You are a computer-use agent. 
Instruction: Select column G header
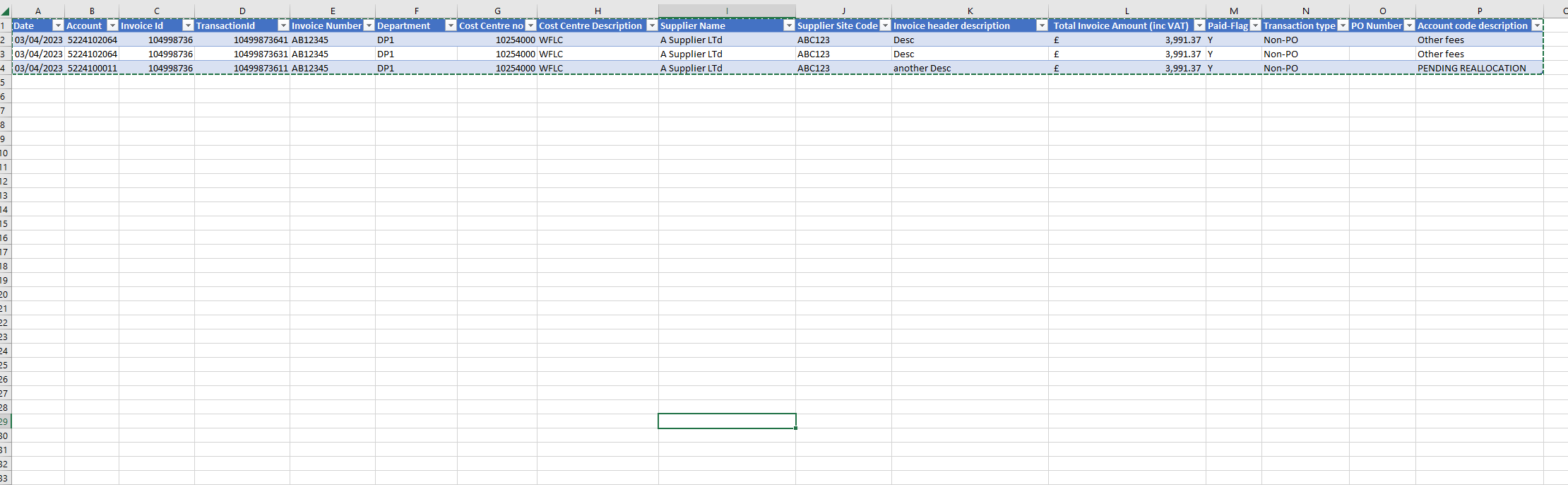point(497,11)
